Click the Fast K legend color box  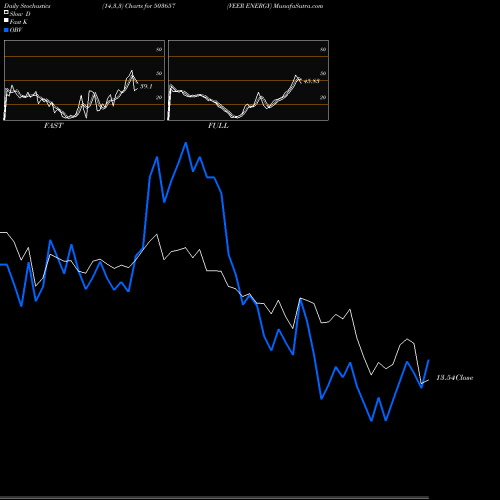pos(6,21)
